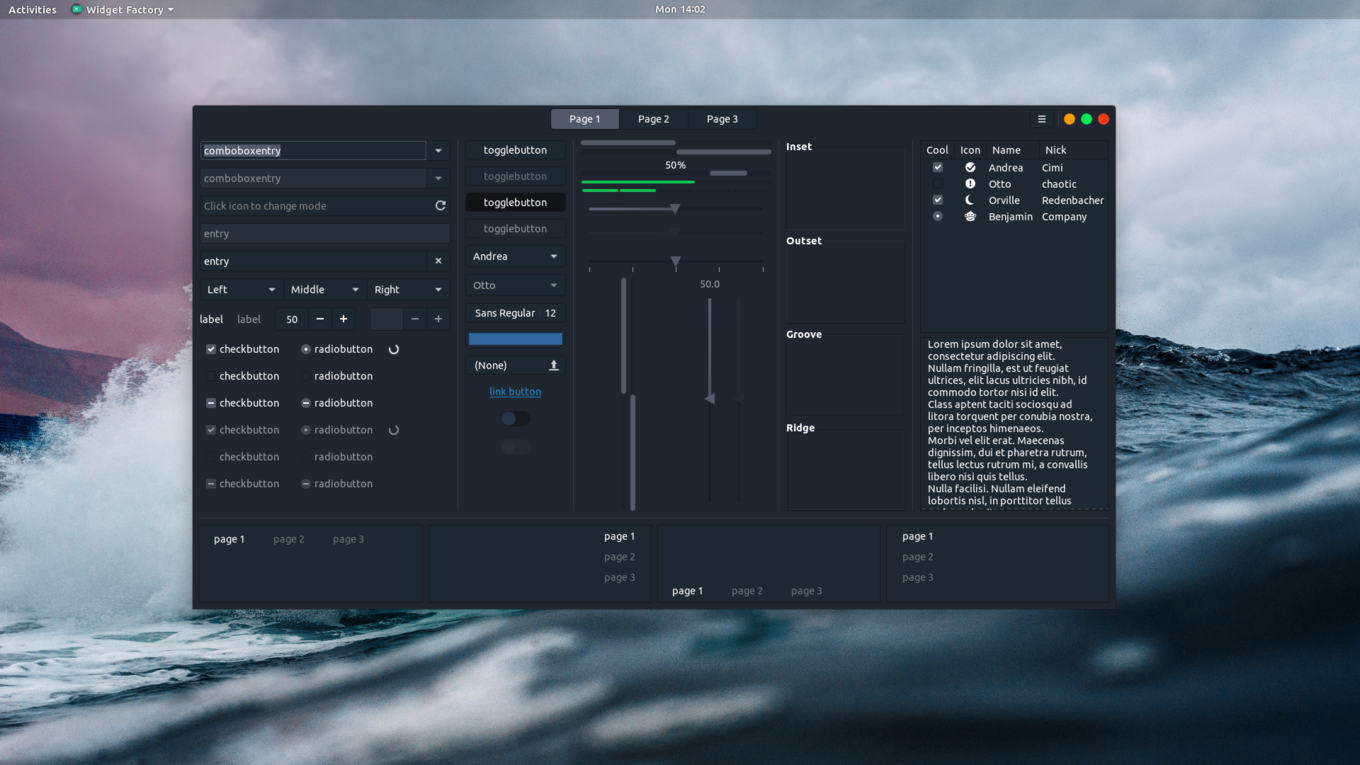The width and height of the screenshot is (1360, 765).
Task: Open the (None) file chooser button
Action: click(x=515, y=365)
